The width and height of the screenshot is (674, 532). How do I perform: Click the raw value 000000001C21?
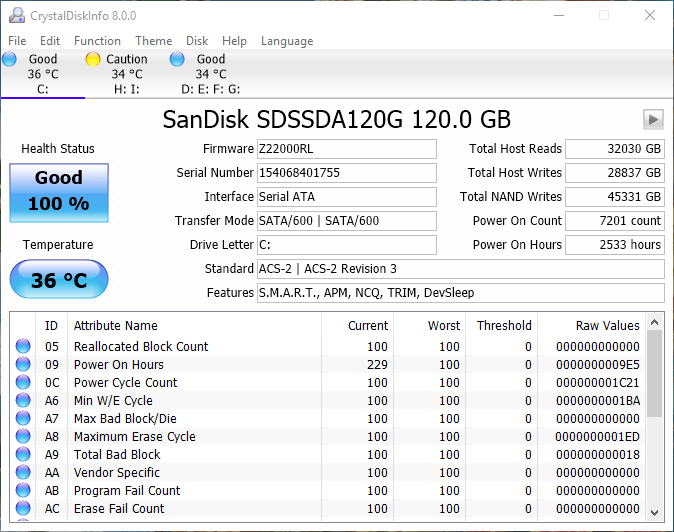tap(597, 382)
